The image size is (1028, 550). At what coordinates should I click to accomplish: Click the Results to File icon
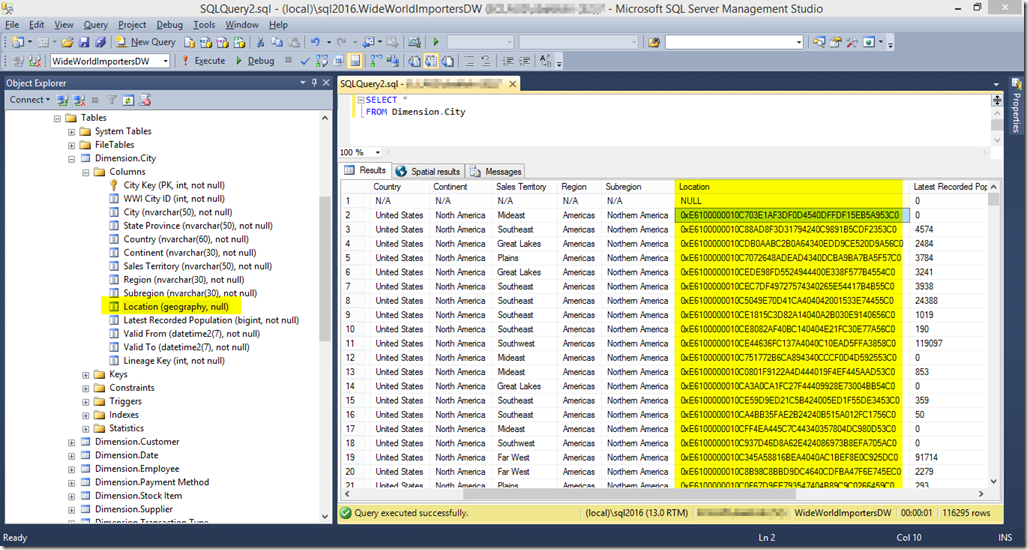pos(448,61)
